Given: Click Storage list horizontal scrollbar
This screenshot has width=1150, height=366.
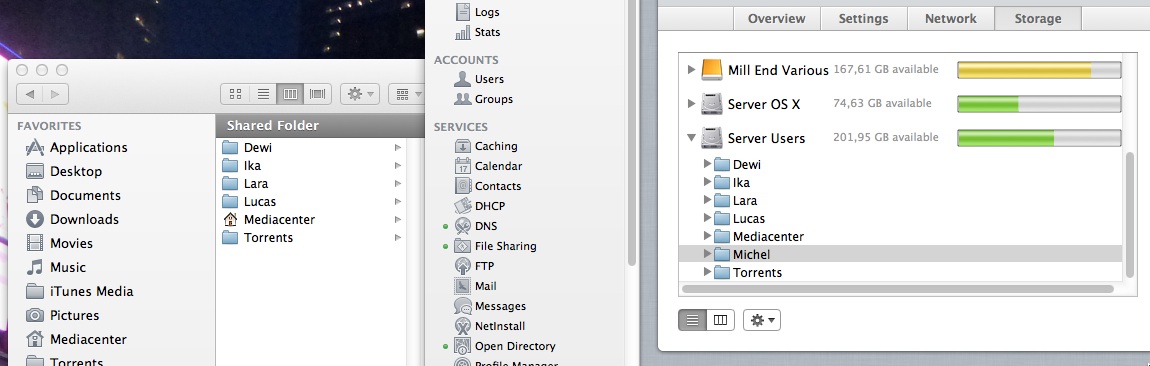Looking at the screenshot, I should (x=898, y=289).
